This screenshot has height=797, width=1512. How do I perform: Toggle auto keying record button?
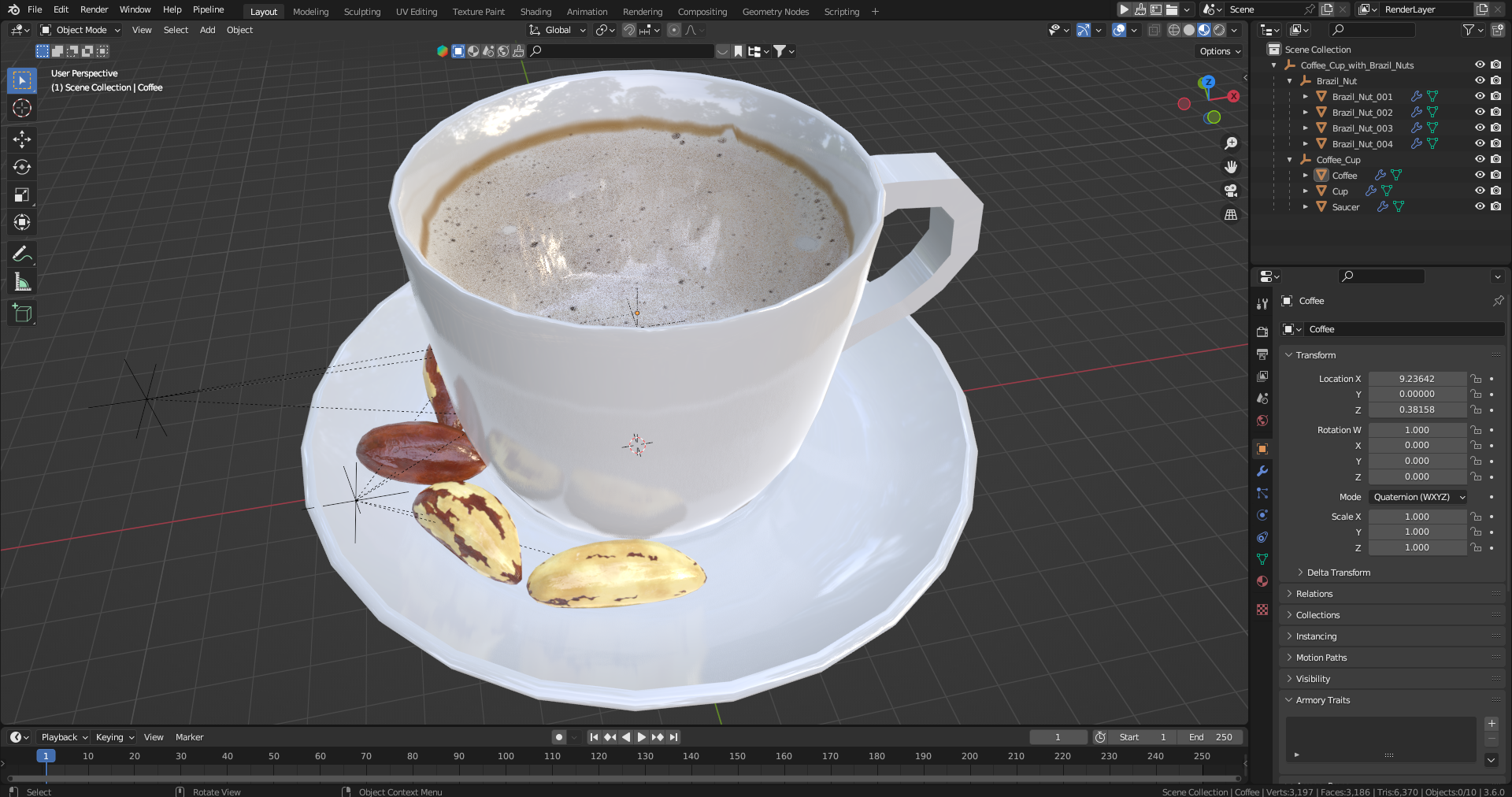[x=559, y=737]
